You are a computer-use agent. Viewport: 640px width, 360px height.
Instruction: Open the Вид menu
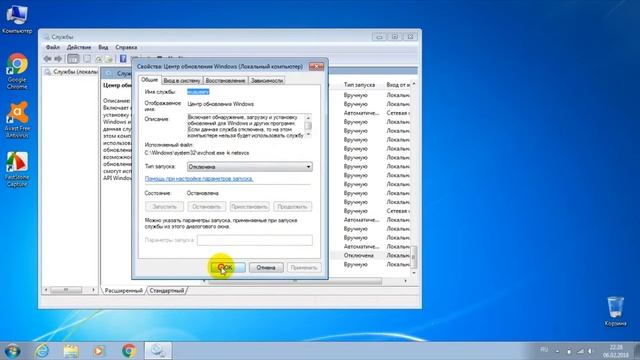point(103,47)
